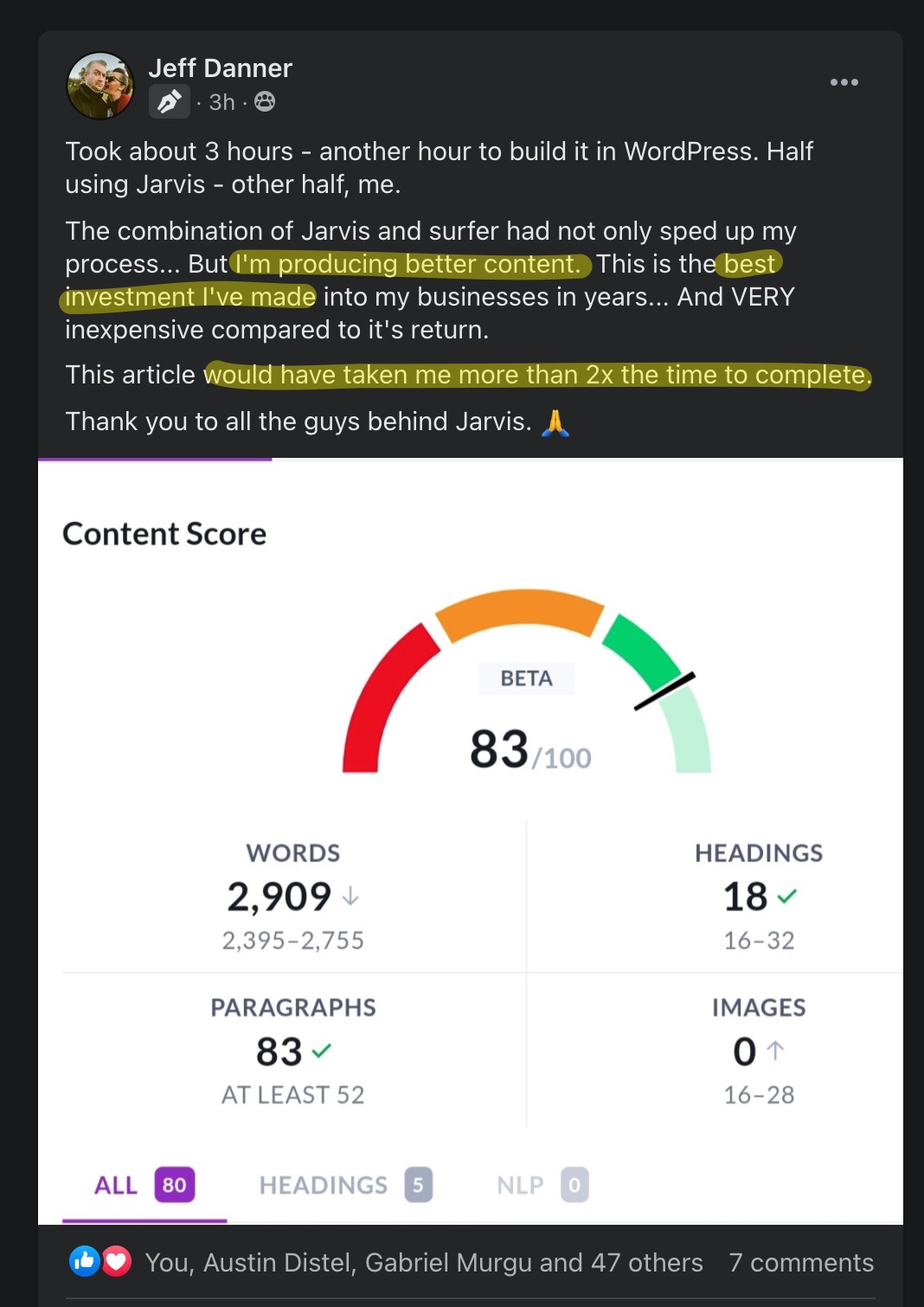Click the pen author badge icon
The image size is (924, 1307).
[170, 102]
